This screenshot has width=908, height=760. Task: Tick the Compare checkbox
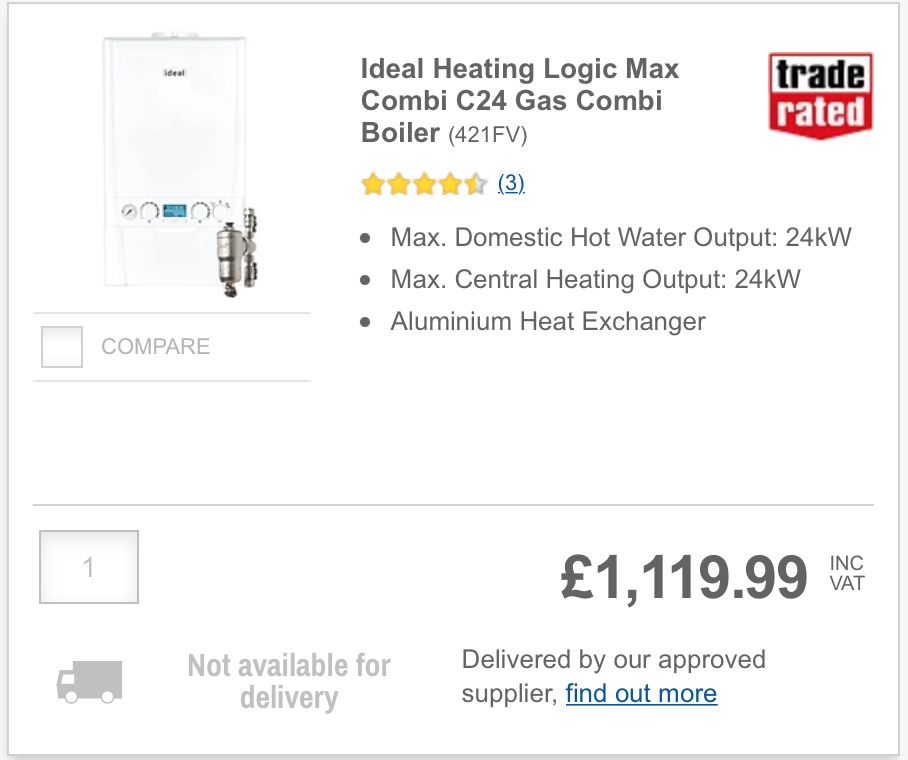[x=62, y=346]
